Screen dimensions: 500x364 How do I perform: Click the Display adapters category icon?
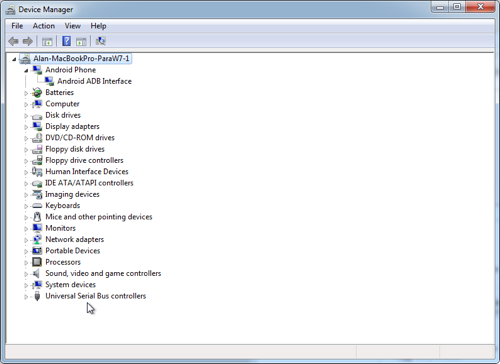point(37,127)
